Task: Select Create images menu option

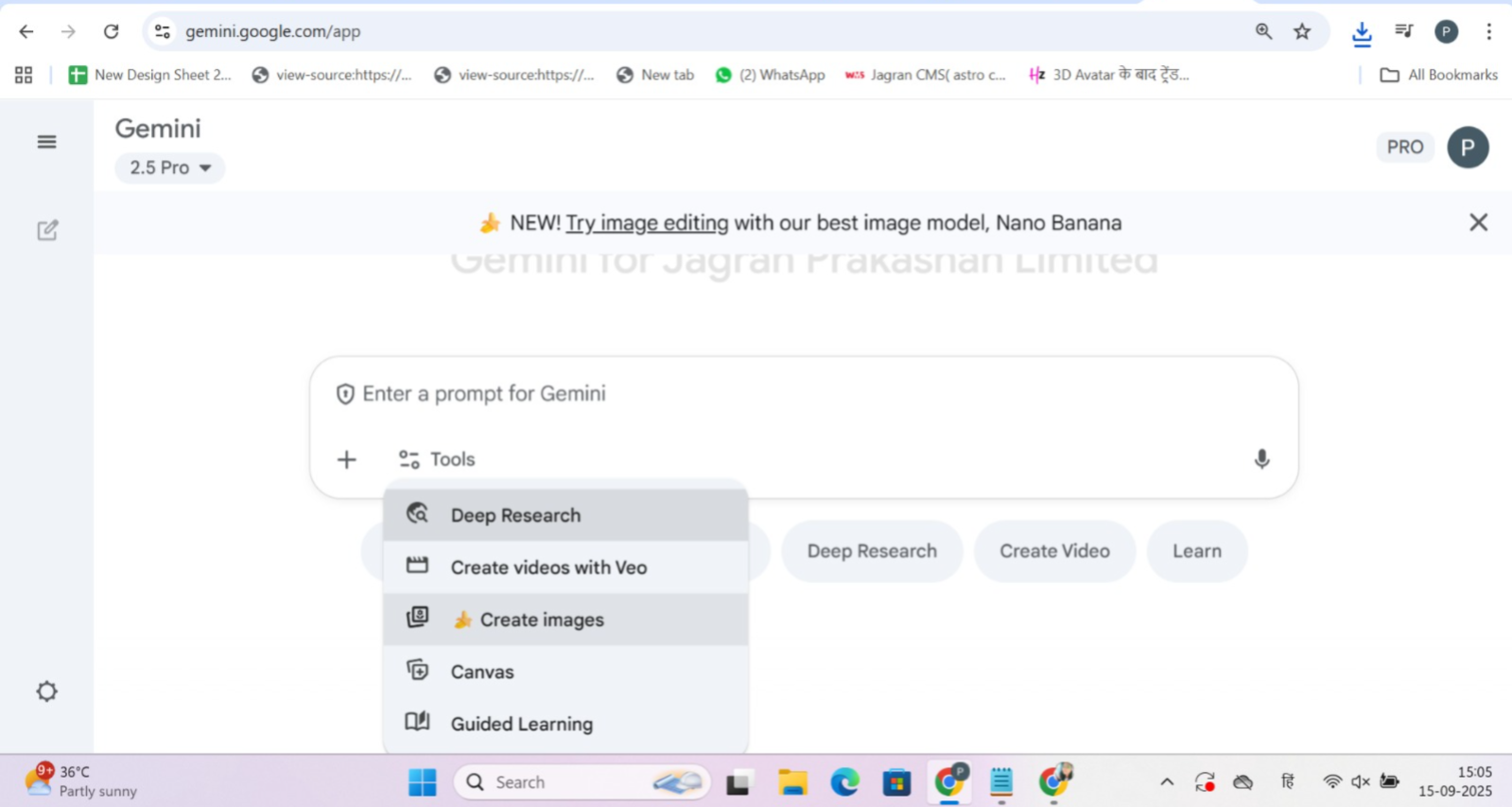Action: pyautogui.click(x=541, y=620)
